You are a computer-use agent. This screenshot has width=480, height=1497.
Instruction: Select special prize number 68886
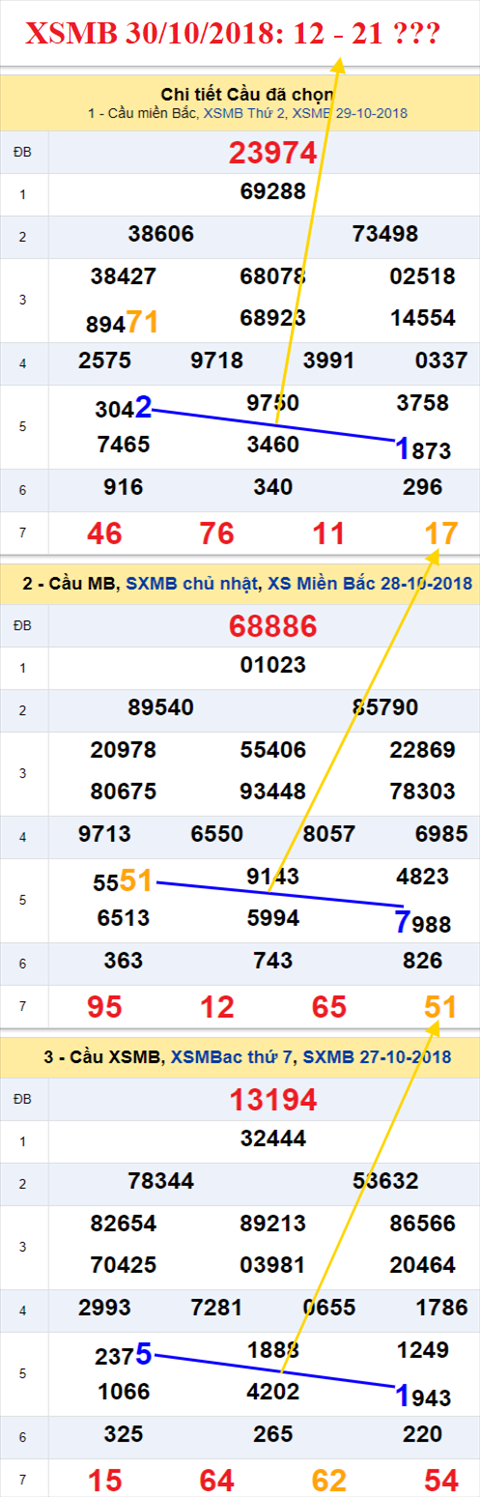coord(273,627)
